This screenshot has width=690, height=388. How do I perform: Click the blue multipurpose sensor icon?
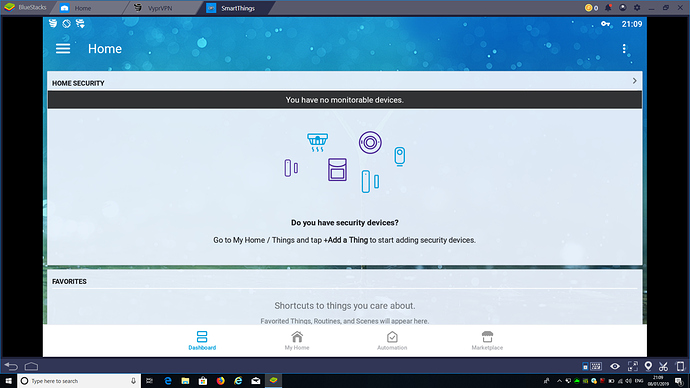click(370, 181)
